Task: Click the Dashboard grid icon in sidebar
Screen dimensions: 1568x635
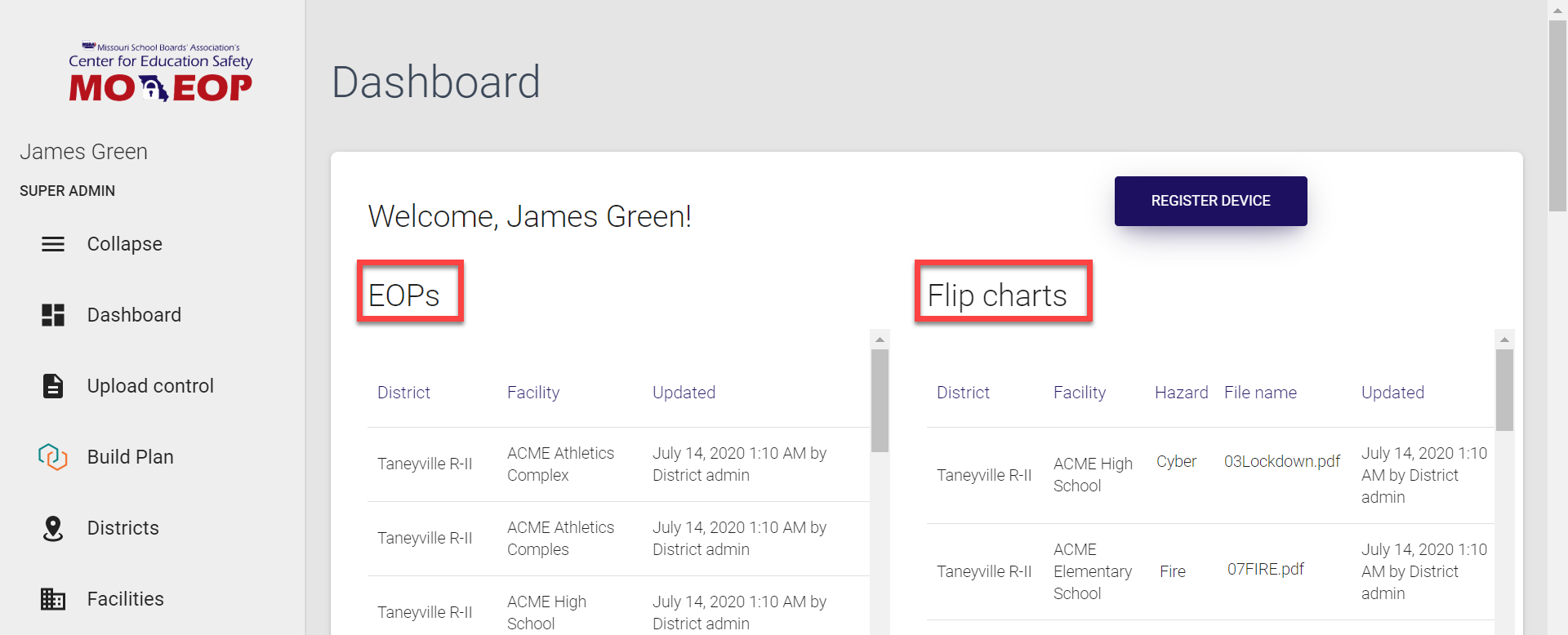Action: click(53, 315)
